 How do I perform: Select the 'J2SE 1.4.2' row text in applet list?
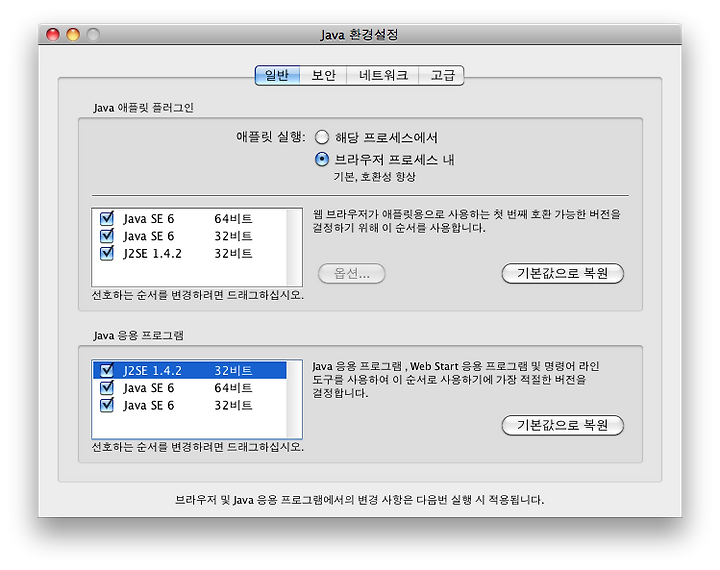coord(152,254)
